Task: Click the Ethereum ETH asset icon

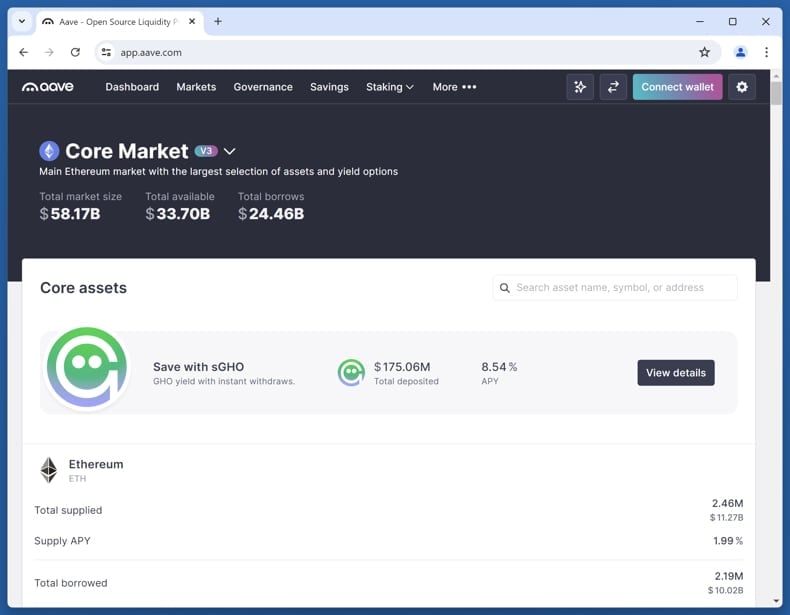Action: tap(49, 470)
